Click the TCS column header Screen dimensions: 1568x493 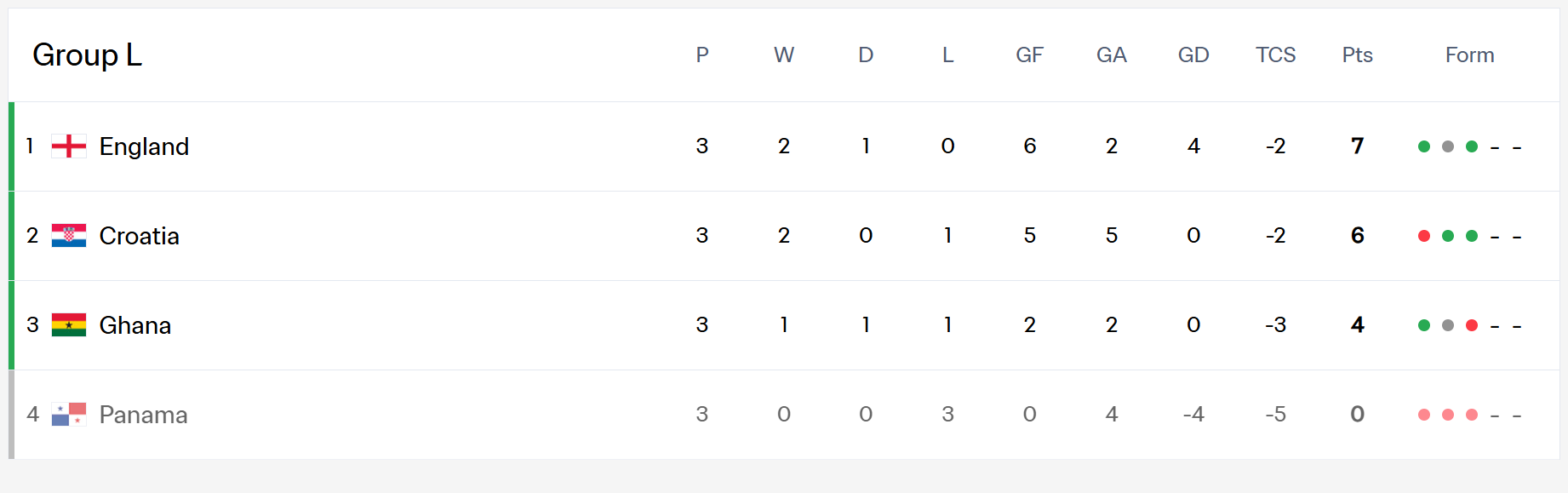point(1275,55)
